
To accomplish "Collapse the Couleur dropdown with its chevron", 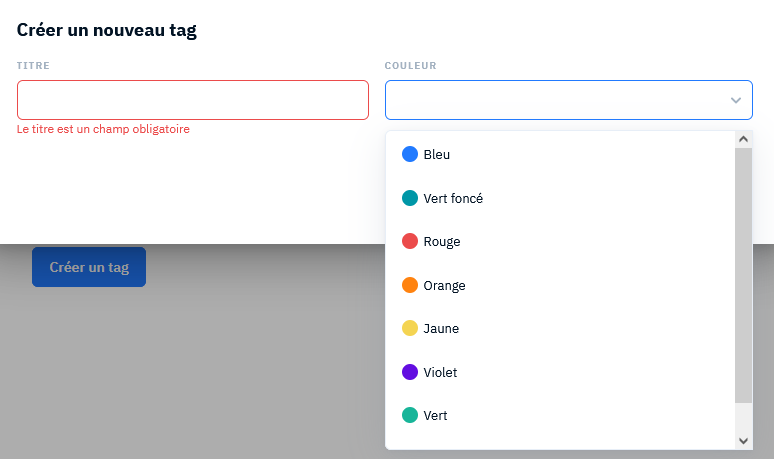I will (735, 100).
